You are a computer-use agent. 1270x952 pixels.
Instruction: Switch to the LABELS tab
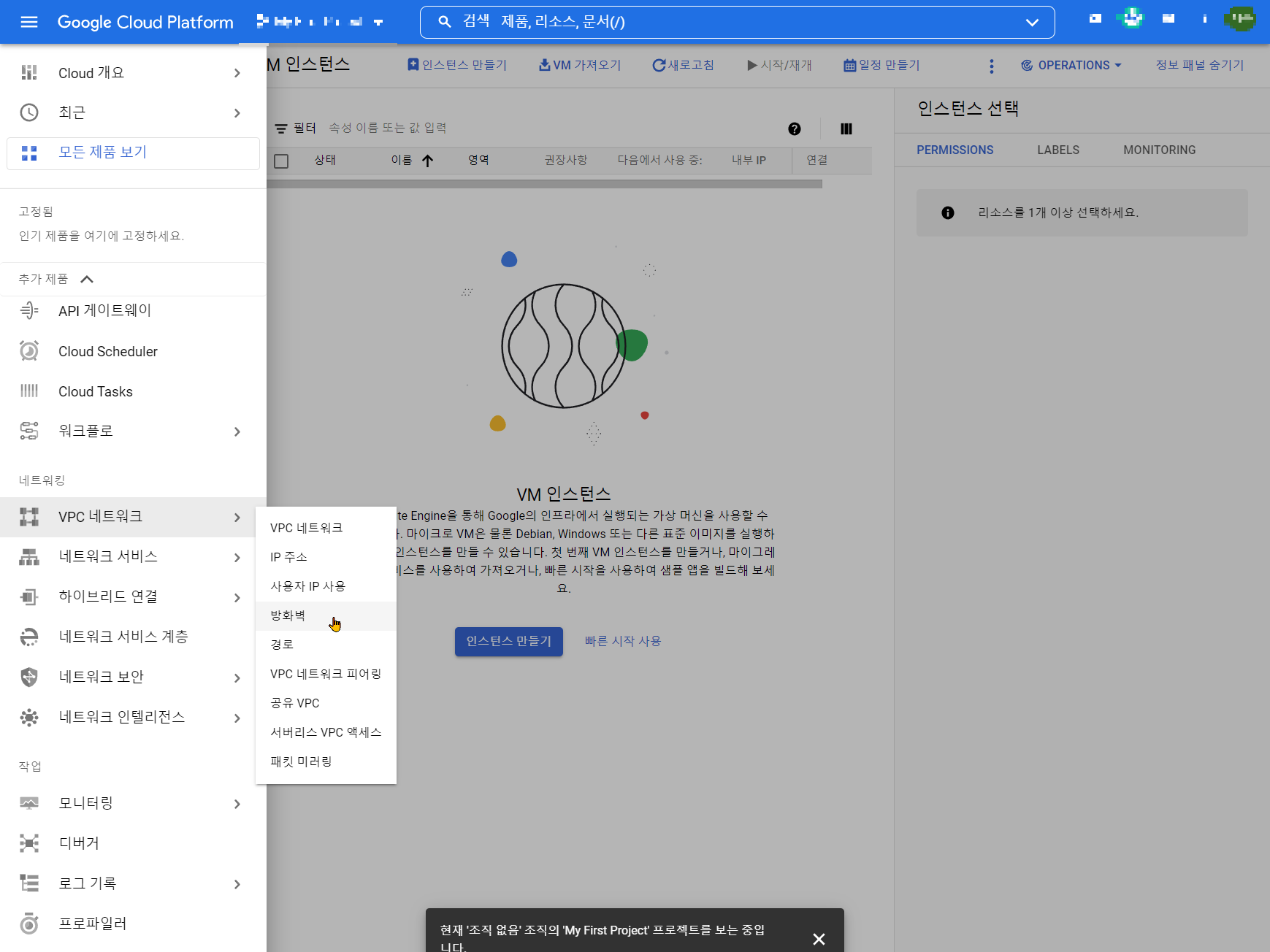coord(1058,150)
